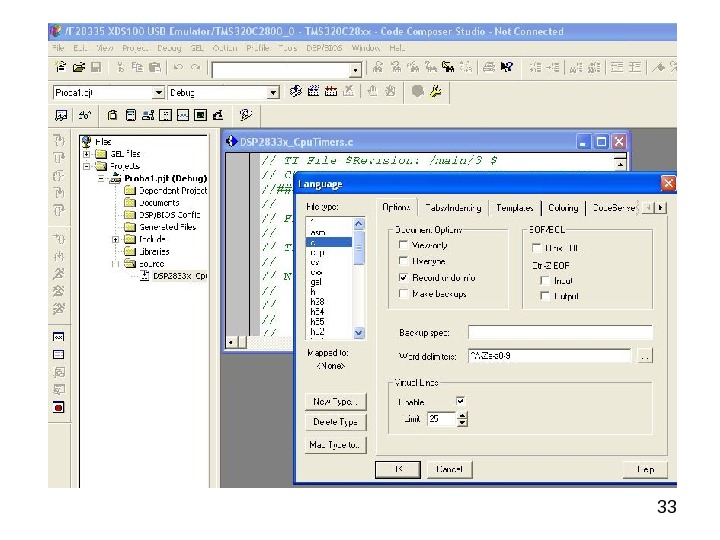
Task: Click the Paste clipboard icon
Action: [x=155, y=68]
